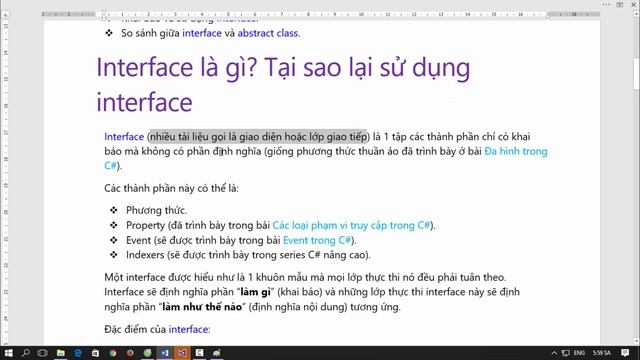Click the read mode layout window icon

click(x=620, y=4)
